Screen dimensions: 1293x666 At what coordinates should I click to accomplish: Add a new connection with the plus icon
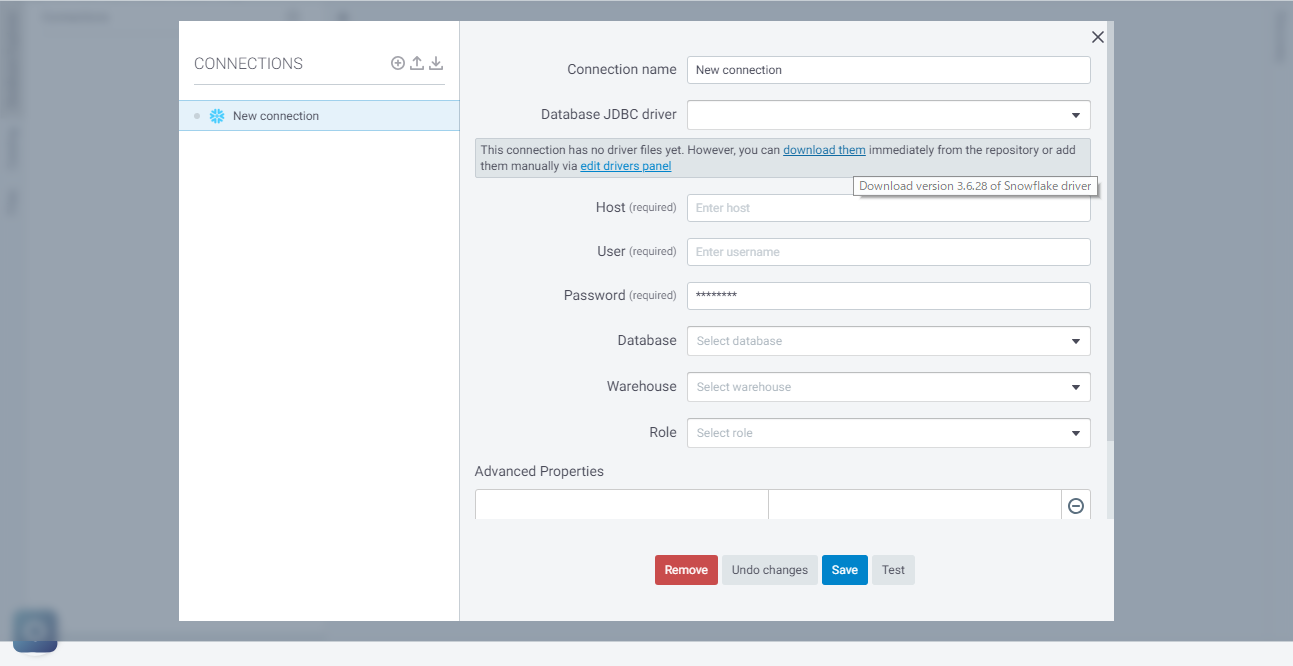[x=397, y=63]
